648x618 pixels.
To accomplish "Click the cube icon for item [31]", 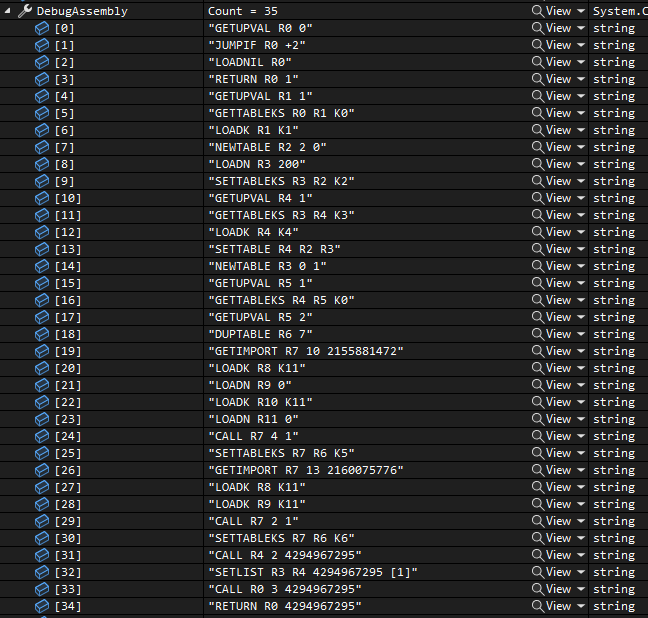I will pyautogui.click(x=42, y=555).
